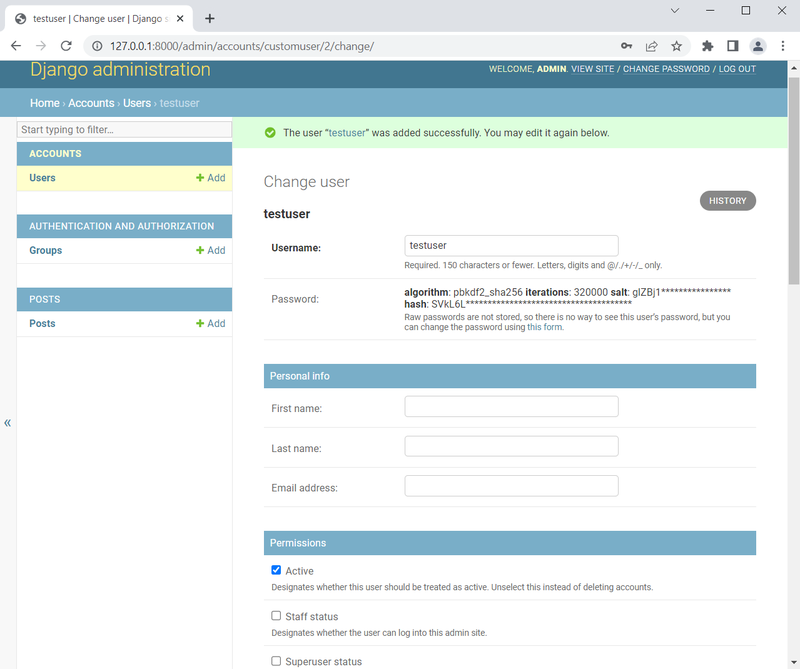Enable the Staff status checkbox

pos(276,616)
